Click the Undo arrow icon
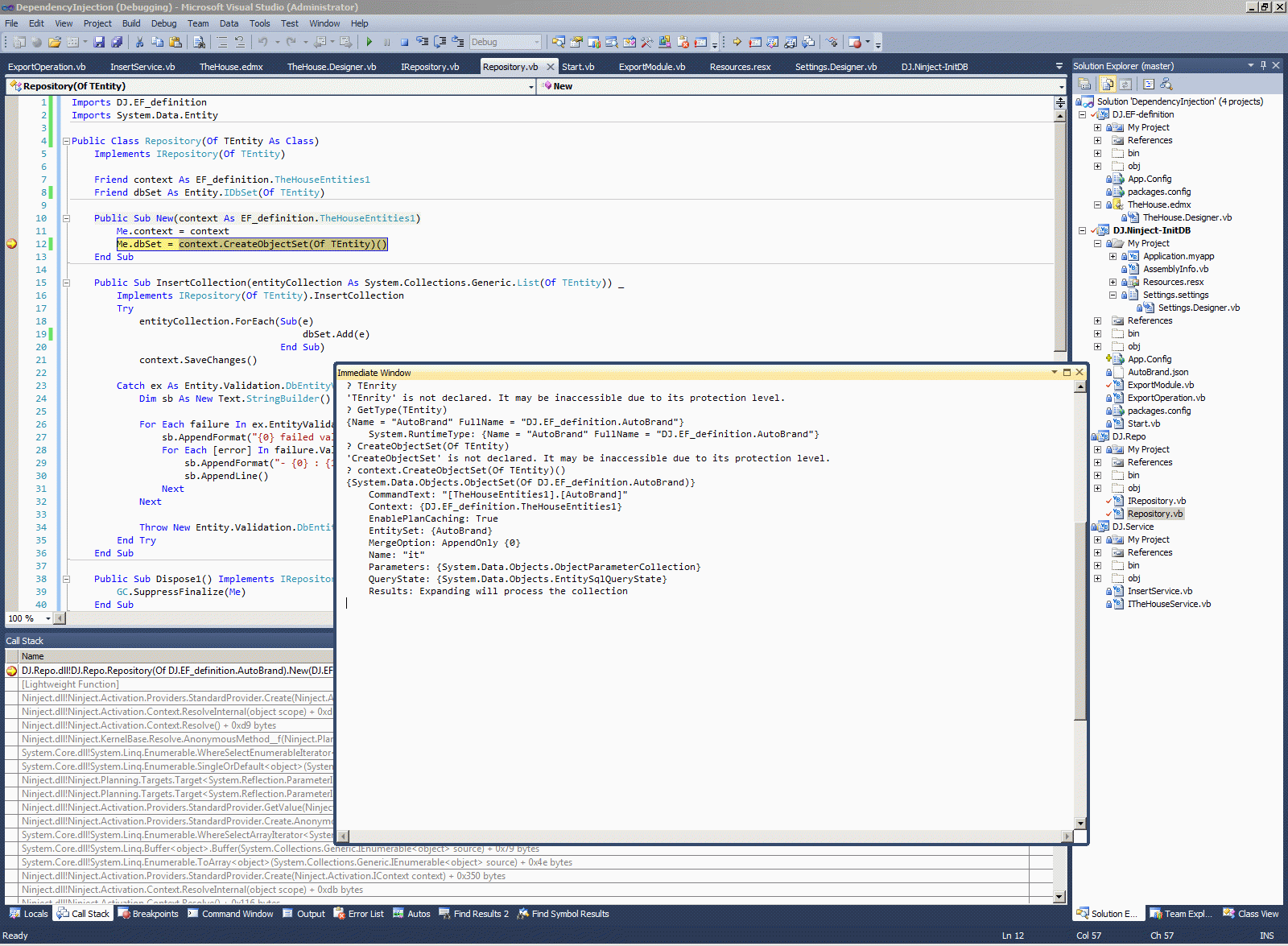This screenshot has width=1288, height=946. point(262,42)
